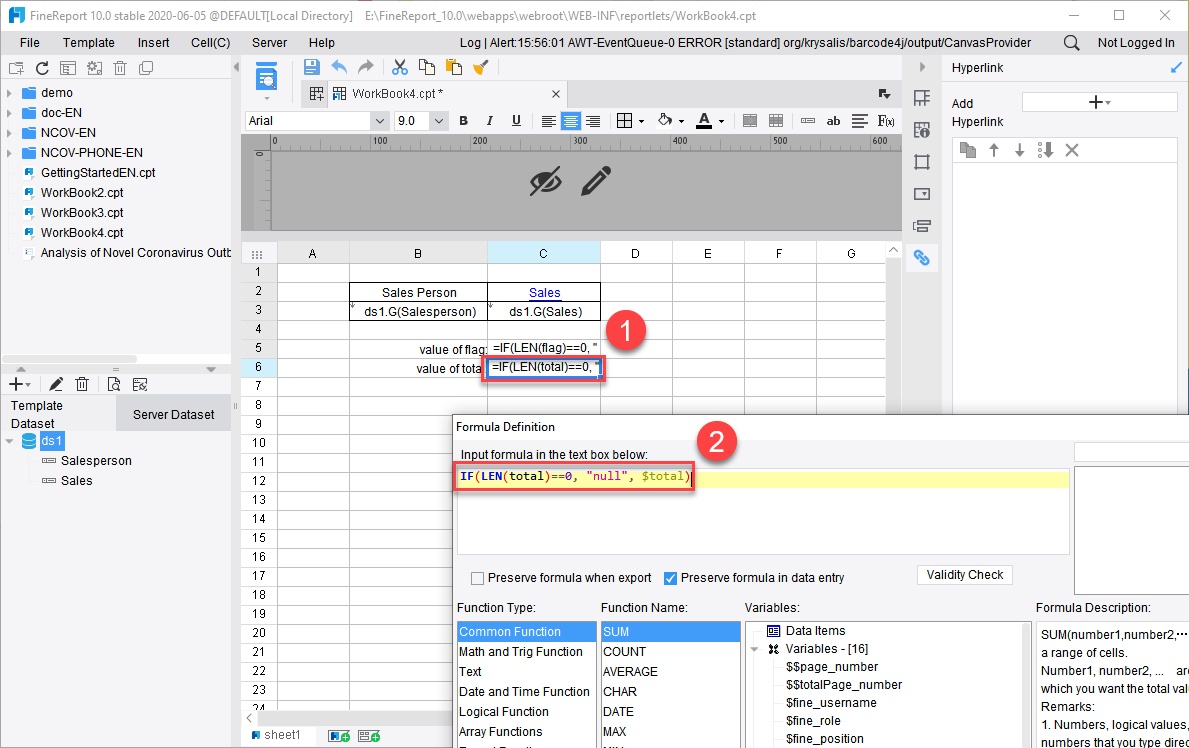Select the Bold formatting icon
Screen dimensions: 1189x748
click(463, 120)
